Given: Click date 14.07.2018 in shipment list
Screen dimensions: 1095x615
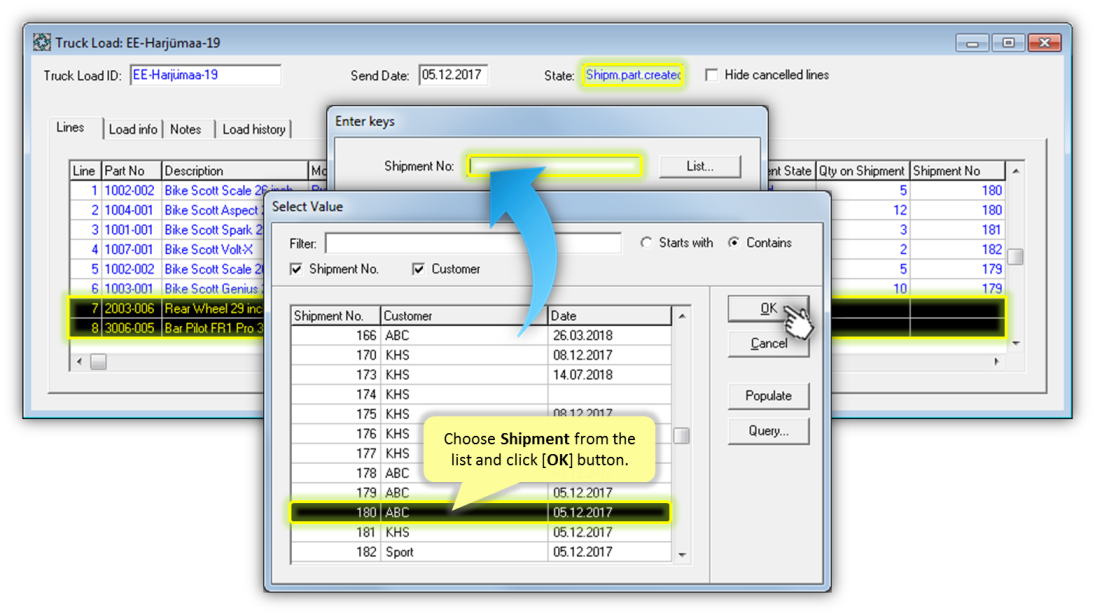Looking at the screenshot, I should tap(582, 375).
